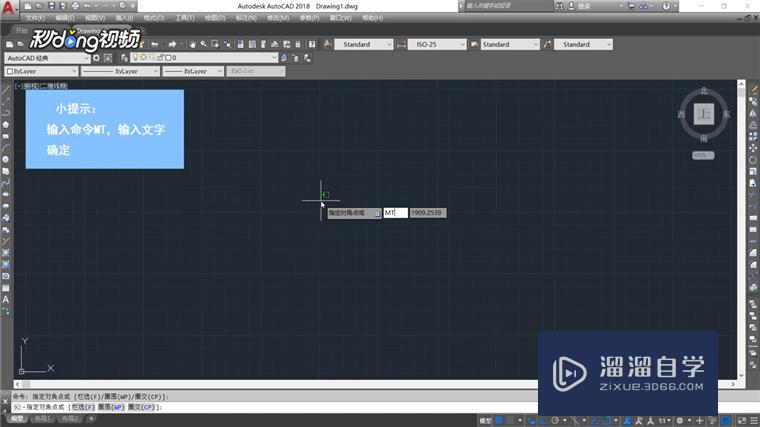Screen dimensions: 760x427
Task: Open the Multileader Style manager icon
Action: 547,45
